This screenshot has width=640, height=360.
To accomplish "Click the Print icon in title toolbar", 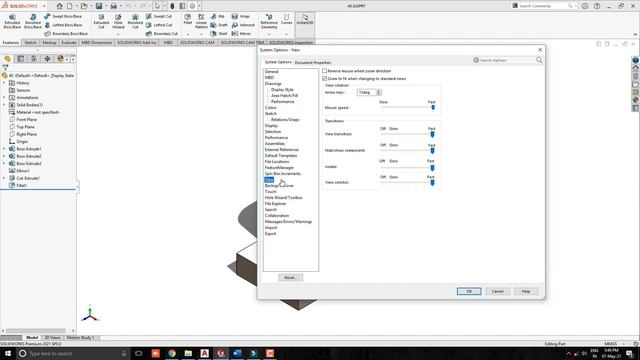I will (x=113, y=6).
